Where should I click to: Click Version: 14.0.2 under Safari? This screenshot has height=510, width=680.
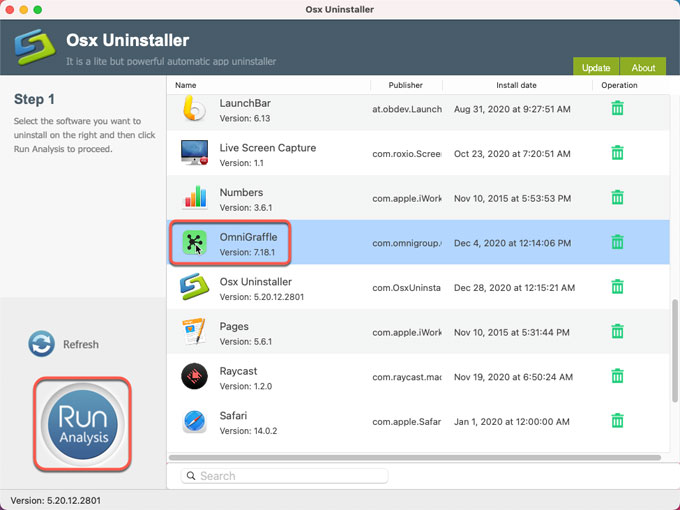pos(248,431)
